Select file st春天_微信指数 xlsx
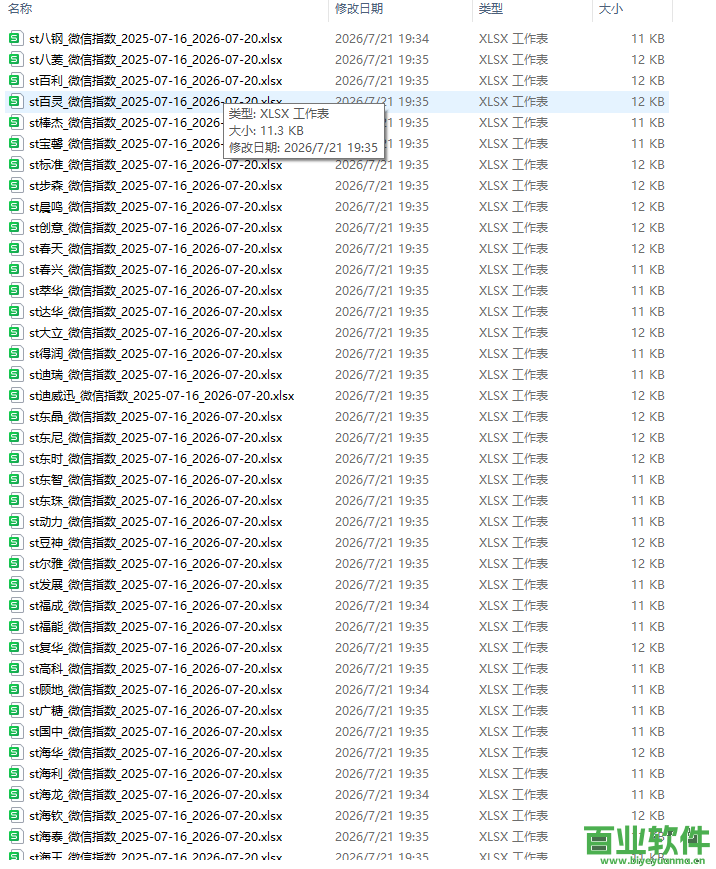The height and width of the screenshot is (869, 716). click(x=156, y=249)
